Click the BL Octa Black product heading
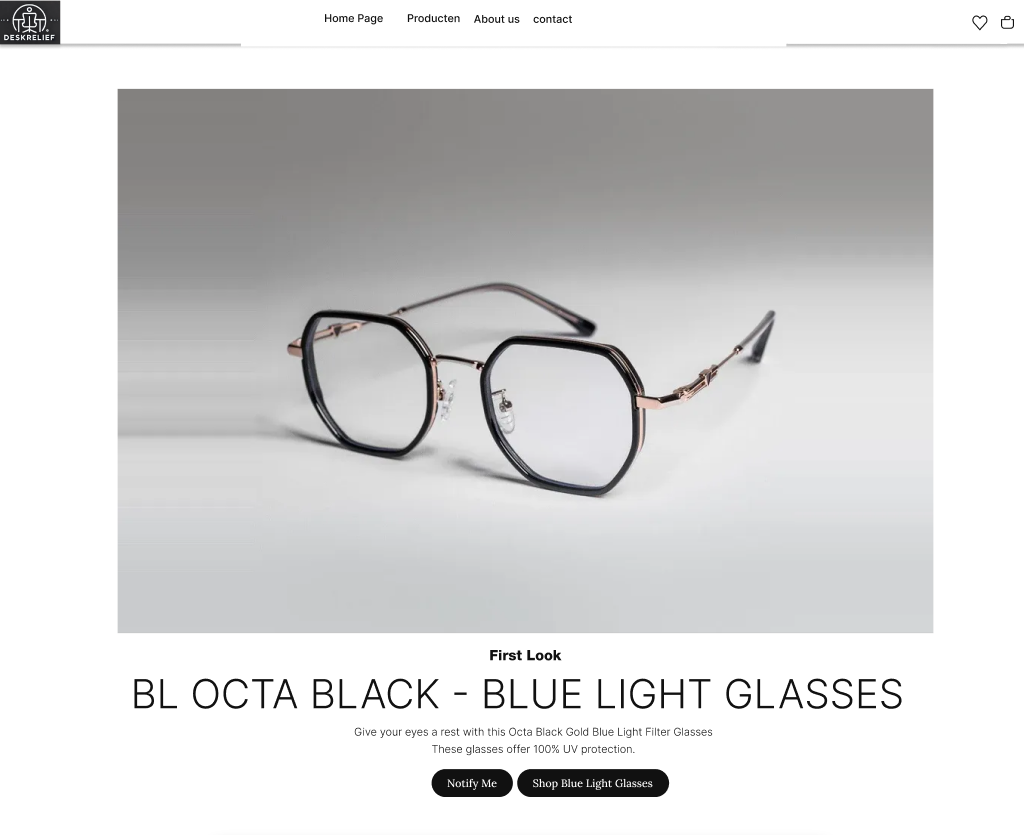The width and height of the screenshot is (1024, 835). click(517, 693)
